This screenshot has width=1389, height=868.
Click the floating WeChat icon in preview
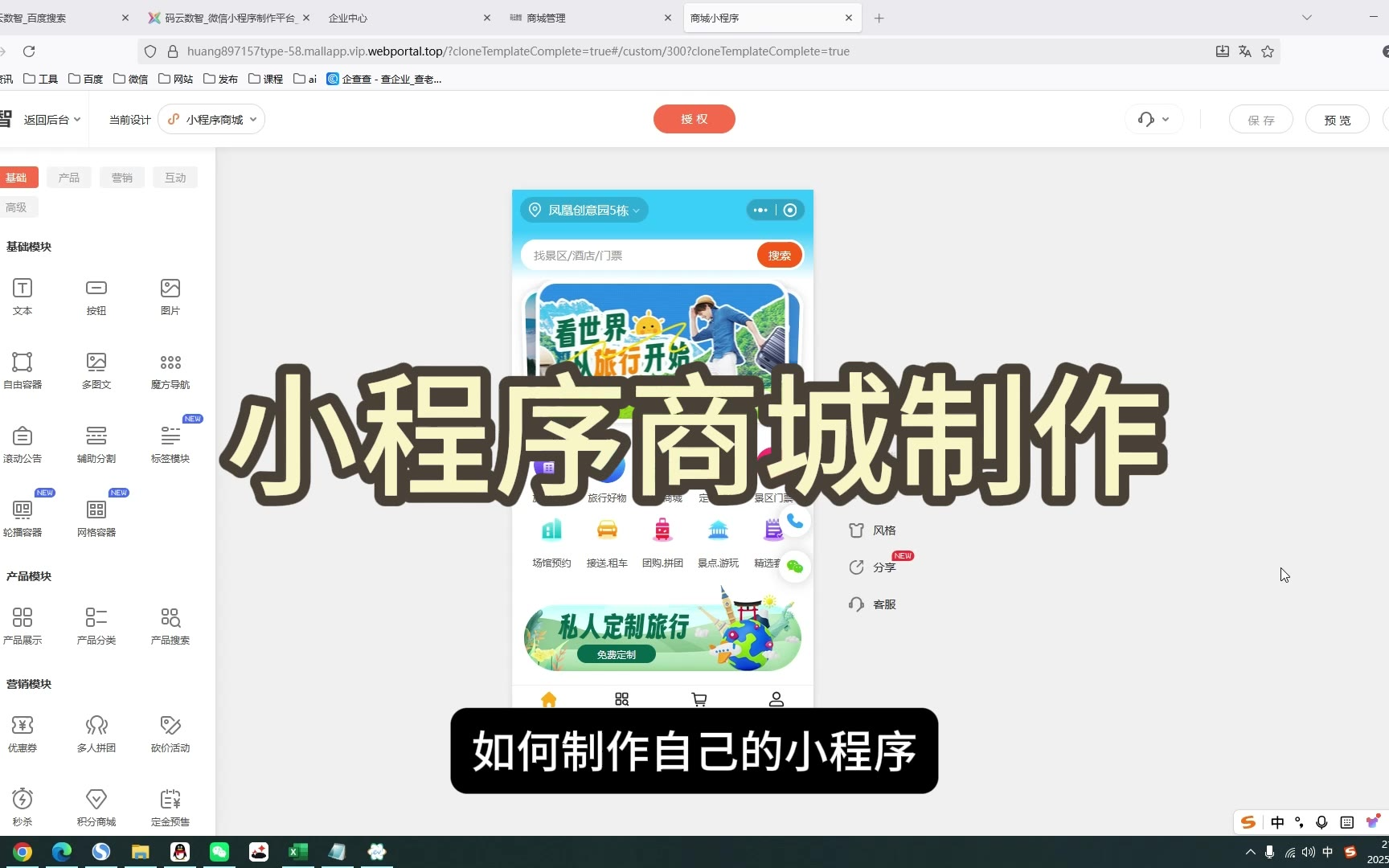click(795, 567)
